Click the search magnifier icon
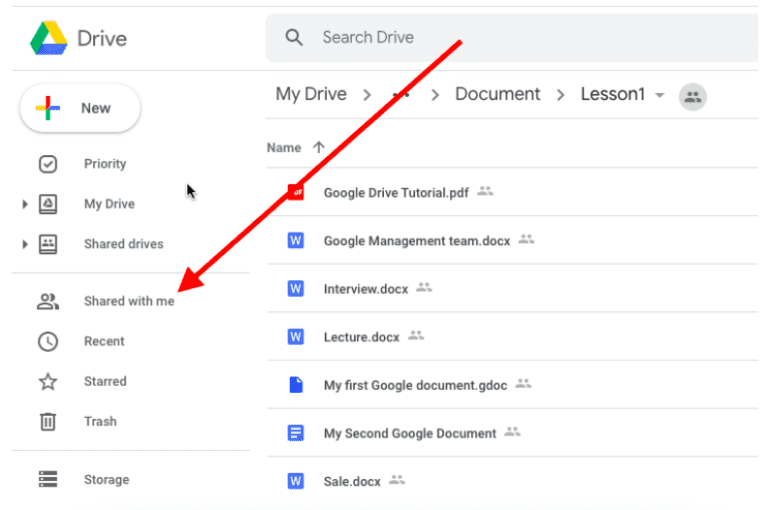 click(294, 37)
